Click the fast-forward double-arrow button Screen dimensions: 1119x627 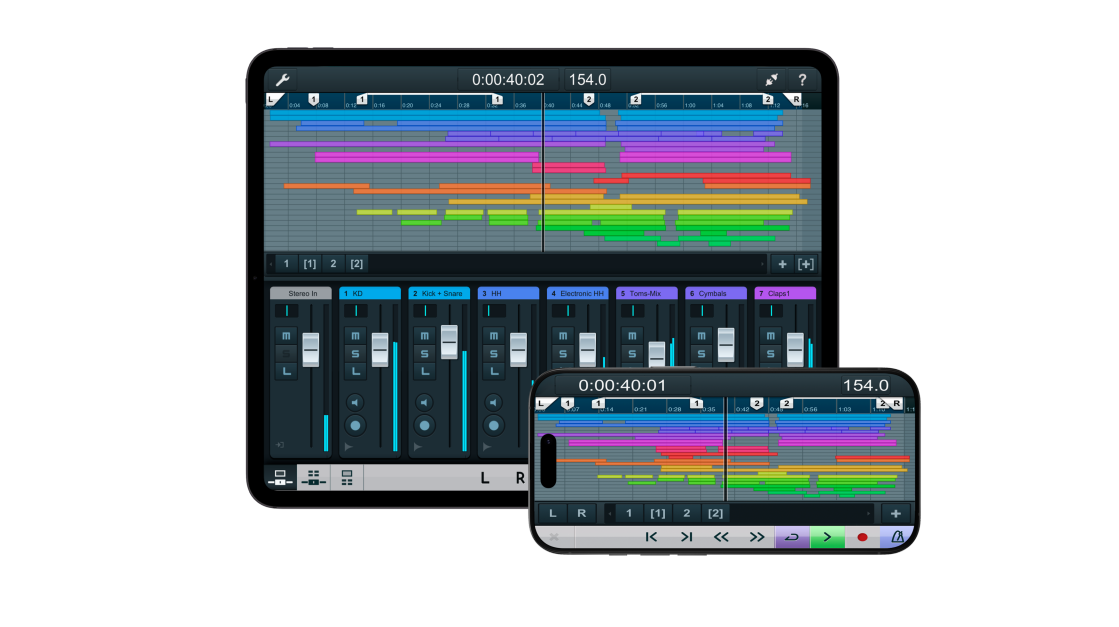tap(757, 537)
